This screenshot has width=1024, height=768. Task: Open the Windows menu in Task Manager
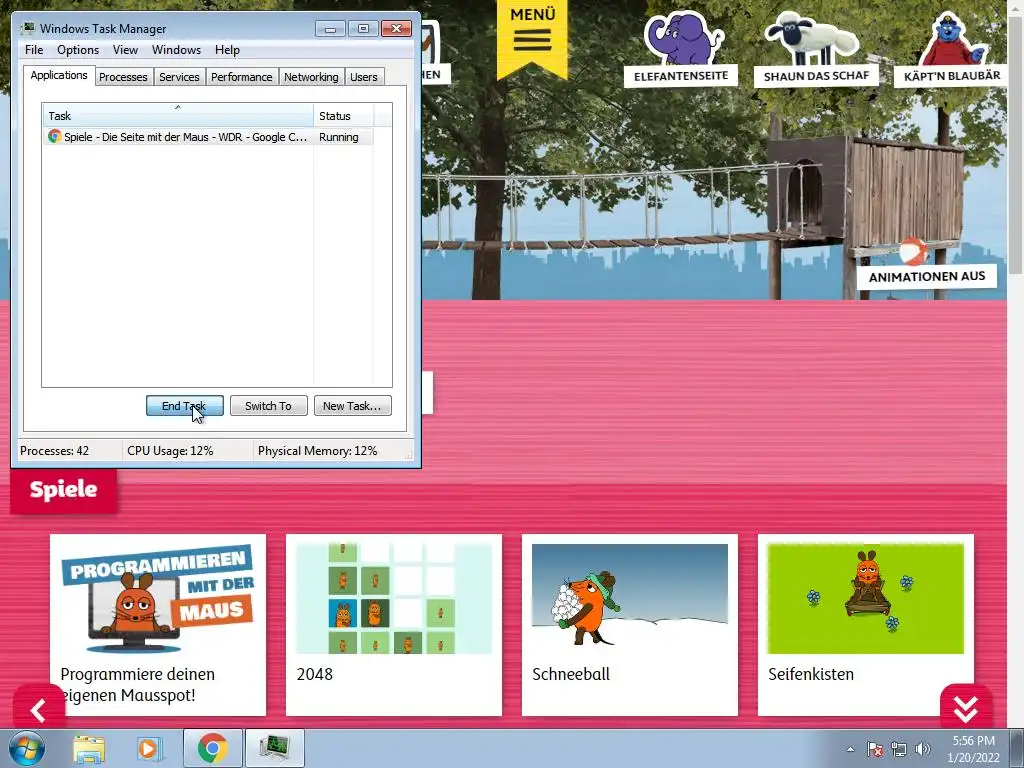pos(176,50)
